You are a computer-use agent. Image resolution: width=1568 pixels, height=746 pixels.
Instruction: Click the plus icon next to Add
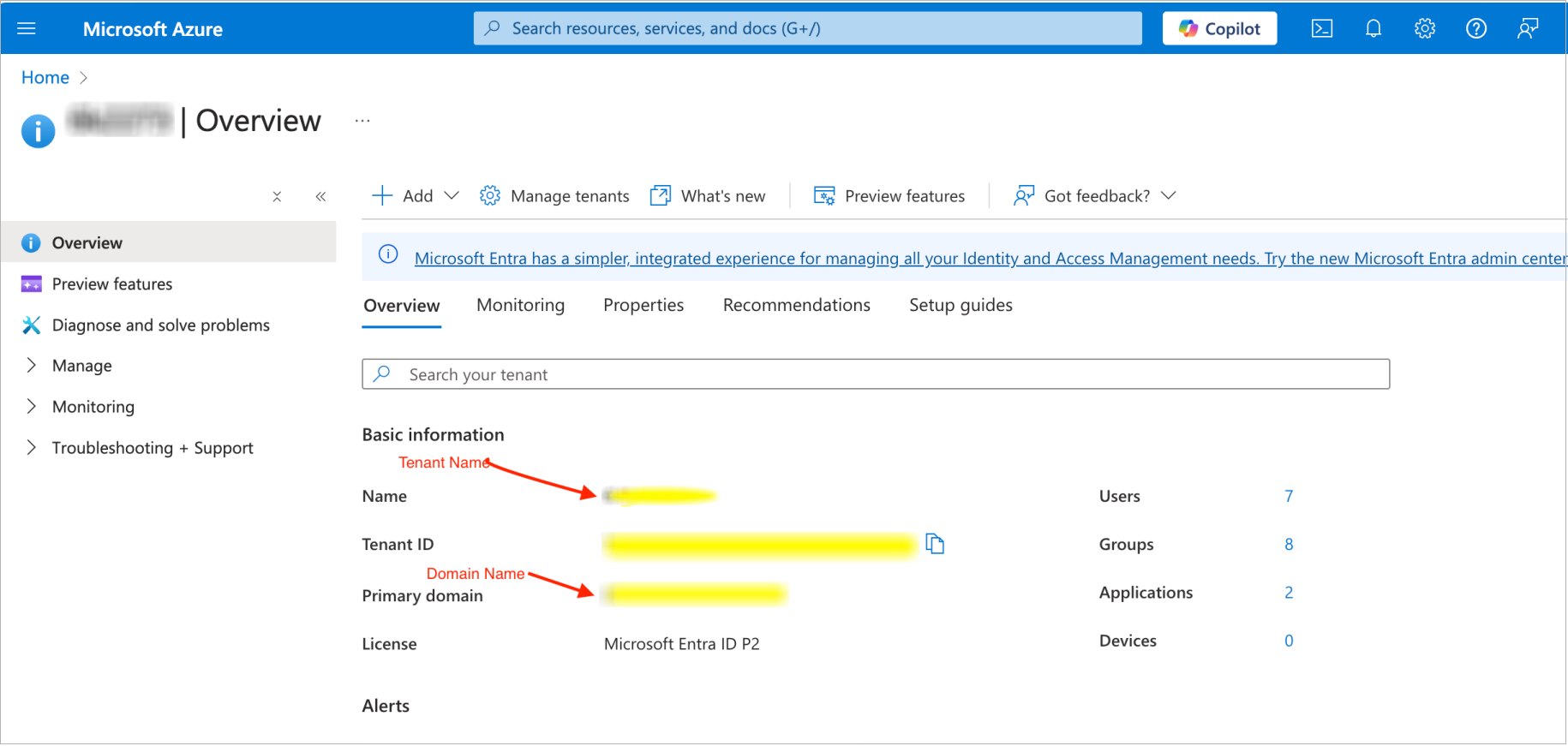[x=382, y=196]
